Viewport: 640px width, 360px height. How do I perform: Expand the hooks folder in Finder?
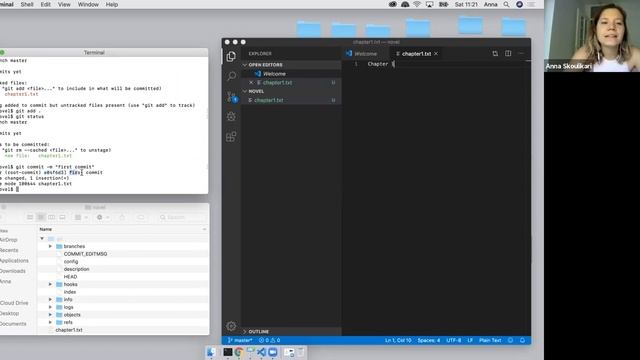50,284
